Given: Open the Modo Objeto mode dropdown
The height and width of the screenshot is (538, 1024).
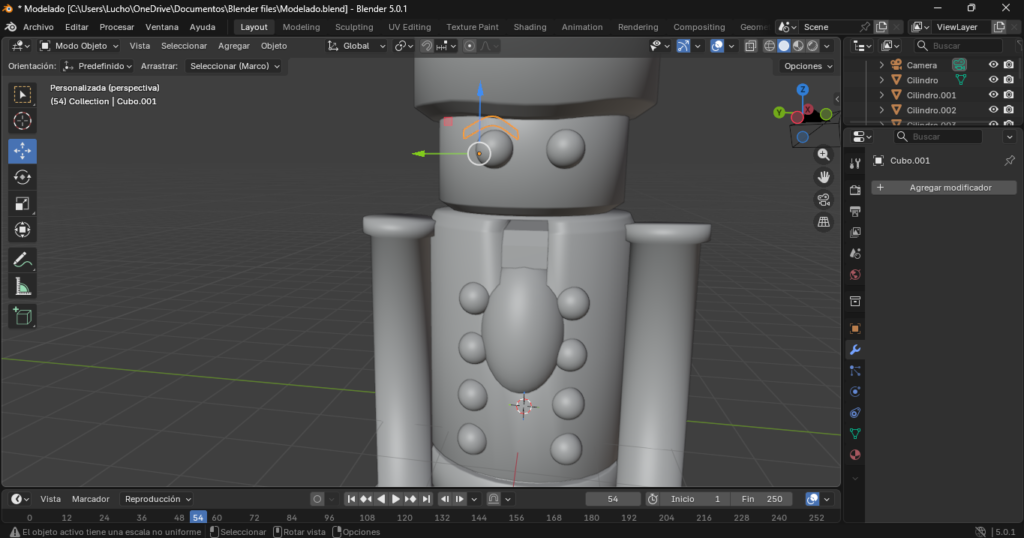Looking at the screenshot, I should [79, 46].
